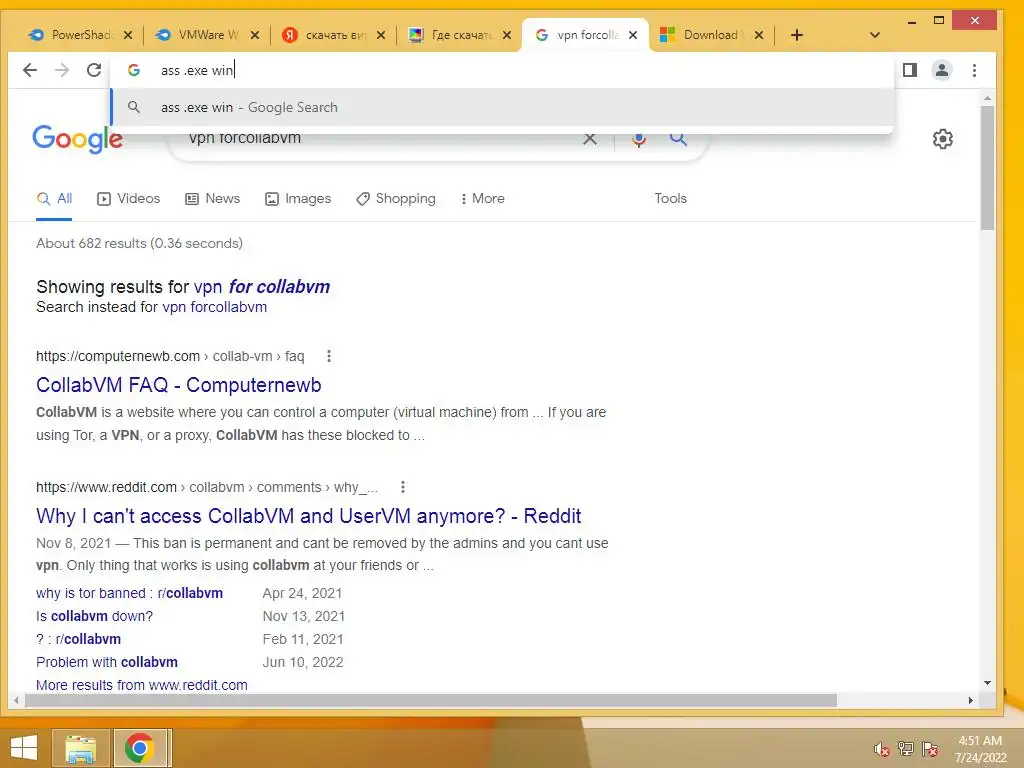Open the Windows Start button
This screenshot has height=768, width=1024.
point(24,748)
